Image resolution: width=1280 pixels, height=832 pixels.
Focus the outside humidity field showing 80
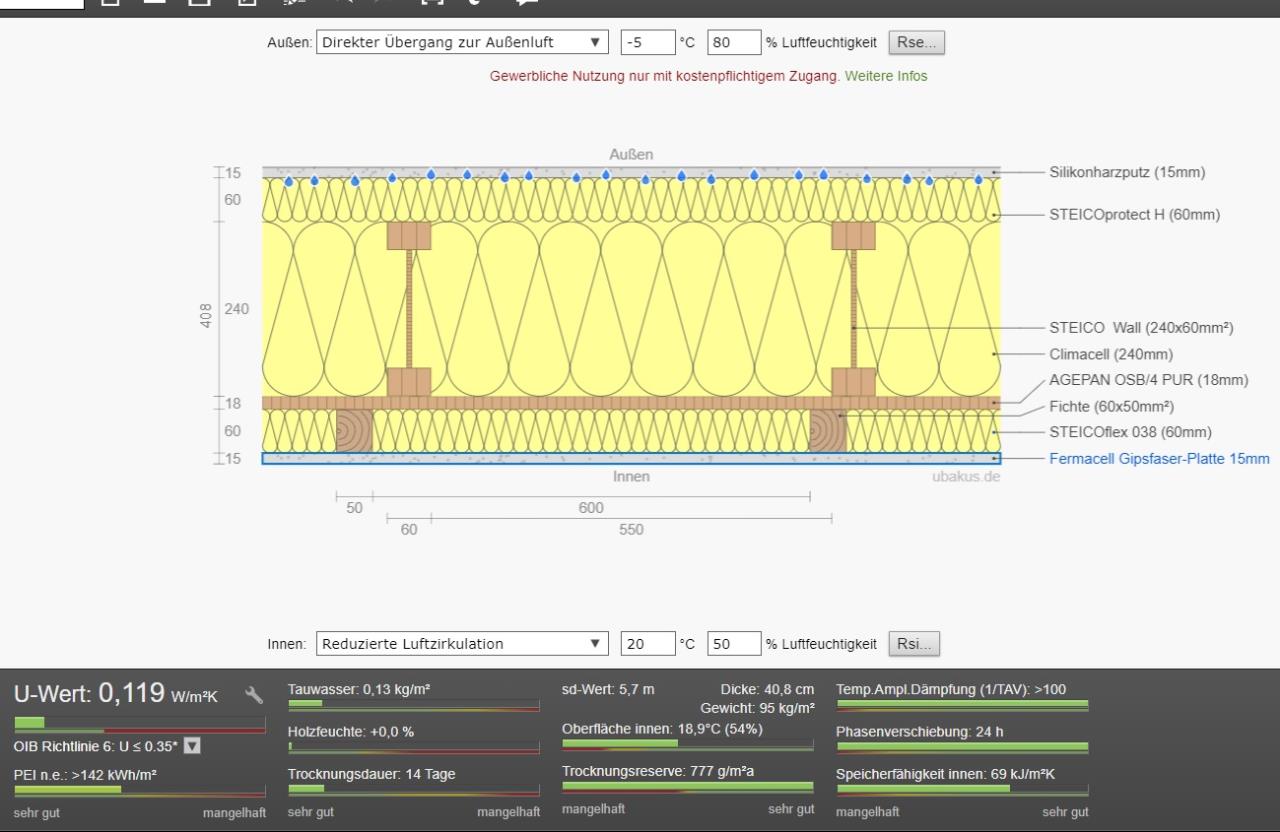tap(733, 42)
